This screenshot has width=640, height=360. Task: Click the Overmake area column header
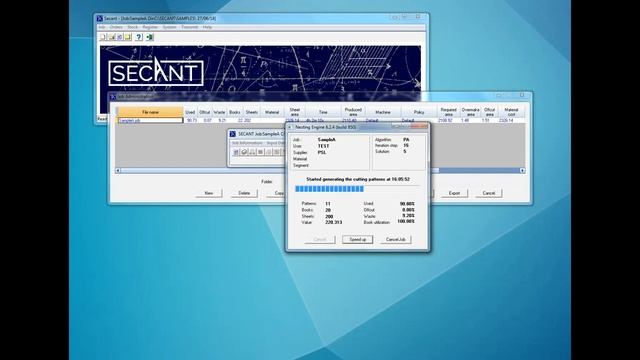[470, 112]
